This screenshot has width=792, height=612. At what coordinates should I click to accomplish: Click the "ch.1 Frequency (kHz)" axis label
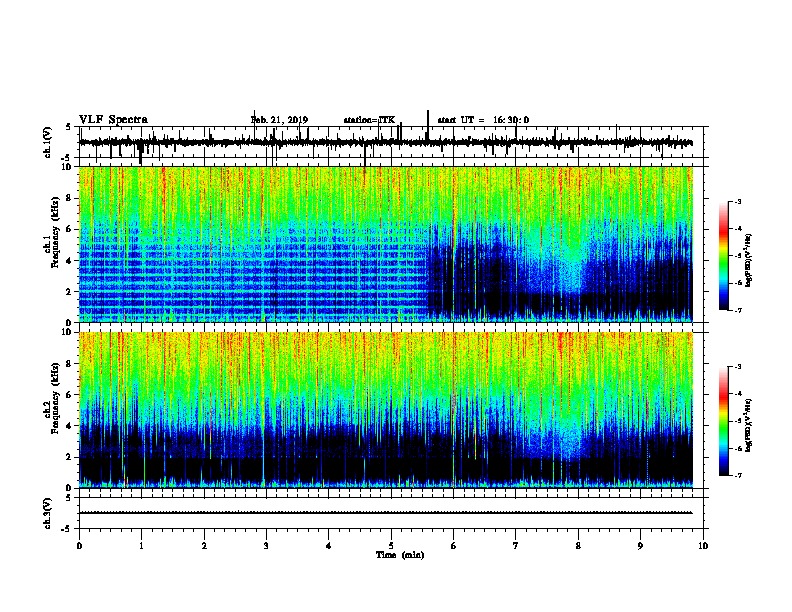(x=52, y=233)
